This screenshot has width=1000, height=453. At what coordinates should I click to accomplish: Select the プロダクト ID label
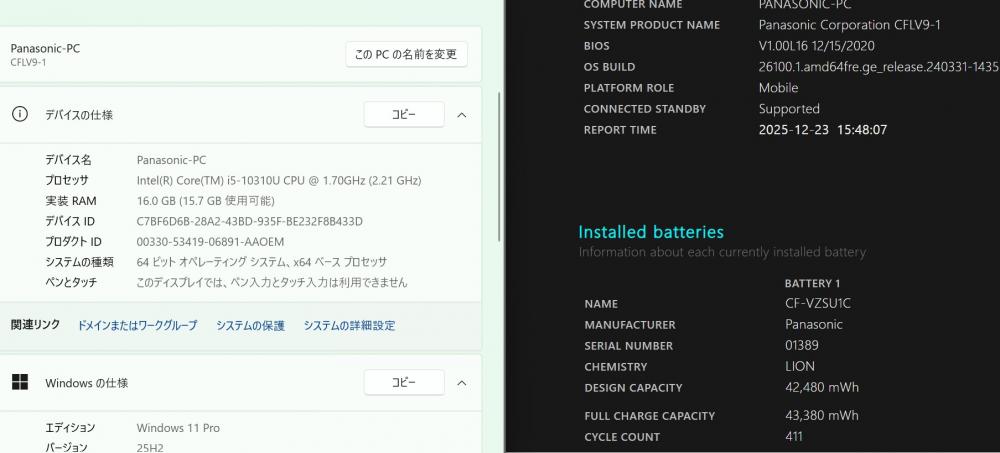(73, 242)
